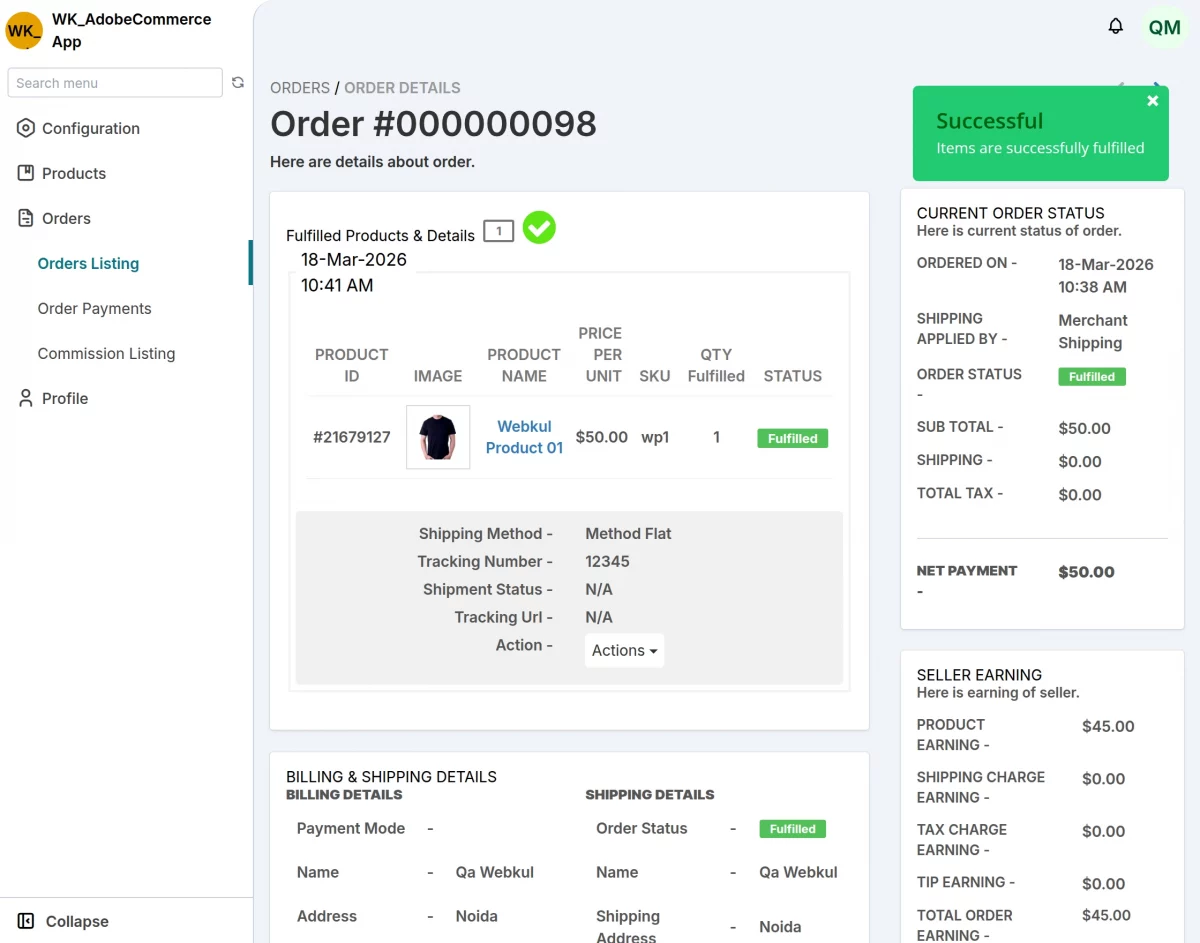Click the black t-shirt product thumbnail
Image resolution: width=1200 pixels, height=943 pixels.
click(x=437, y=437)
